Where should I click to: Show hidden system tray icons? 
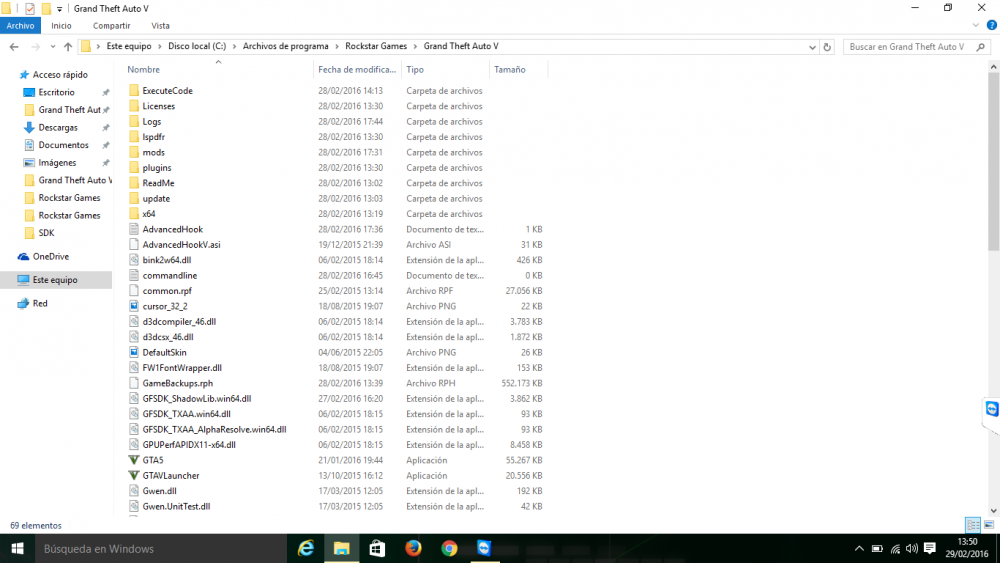point(859,548)
